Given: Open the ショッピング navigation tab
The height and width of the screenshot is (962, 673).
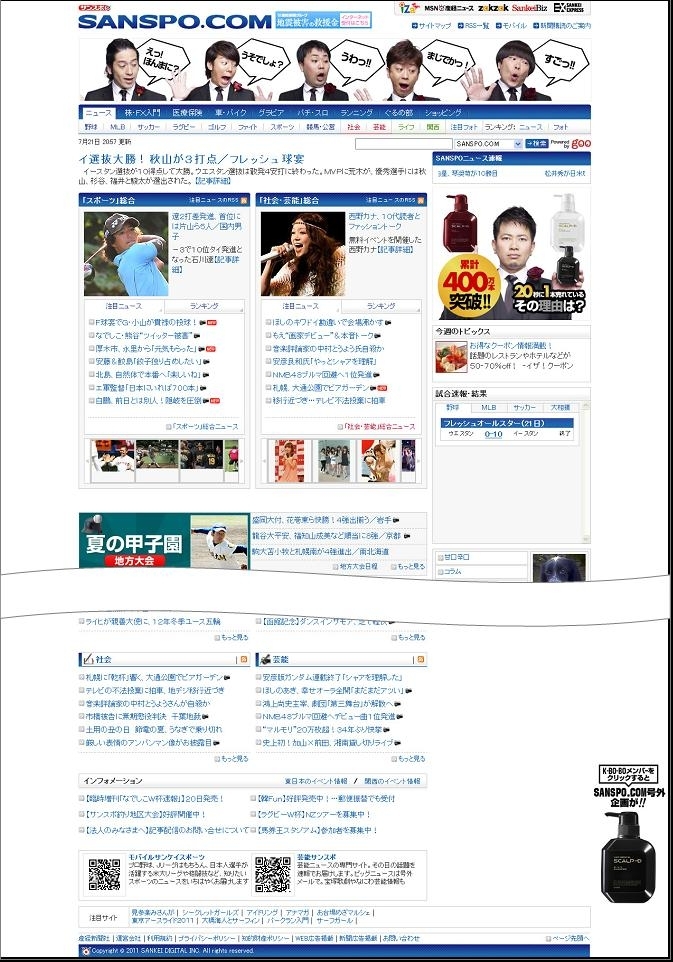Looking at the screenshot, I should tap(443, 113).
